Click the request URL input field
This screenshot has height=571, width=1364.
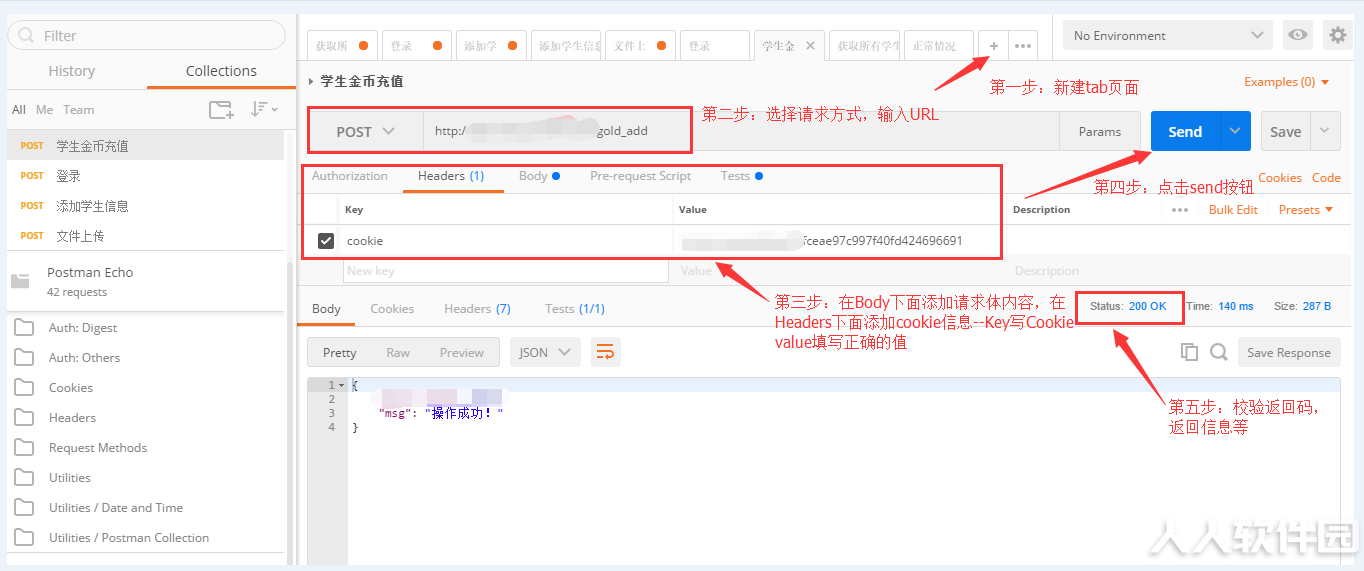[x=740, y=131]
